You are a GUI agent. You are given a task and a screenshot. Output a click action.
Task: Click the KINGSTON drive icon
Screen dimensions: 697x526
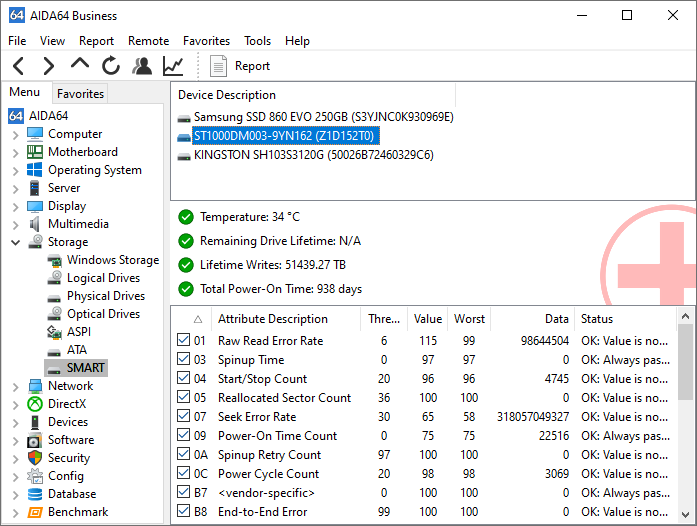click(184, 157)
